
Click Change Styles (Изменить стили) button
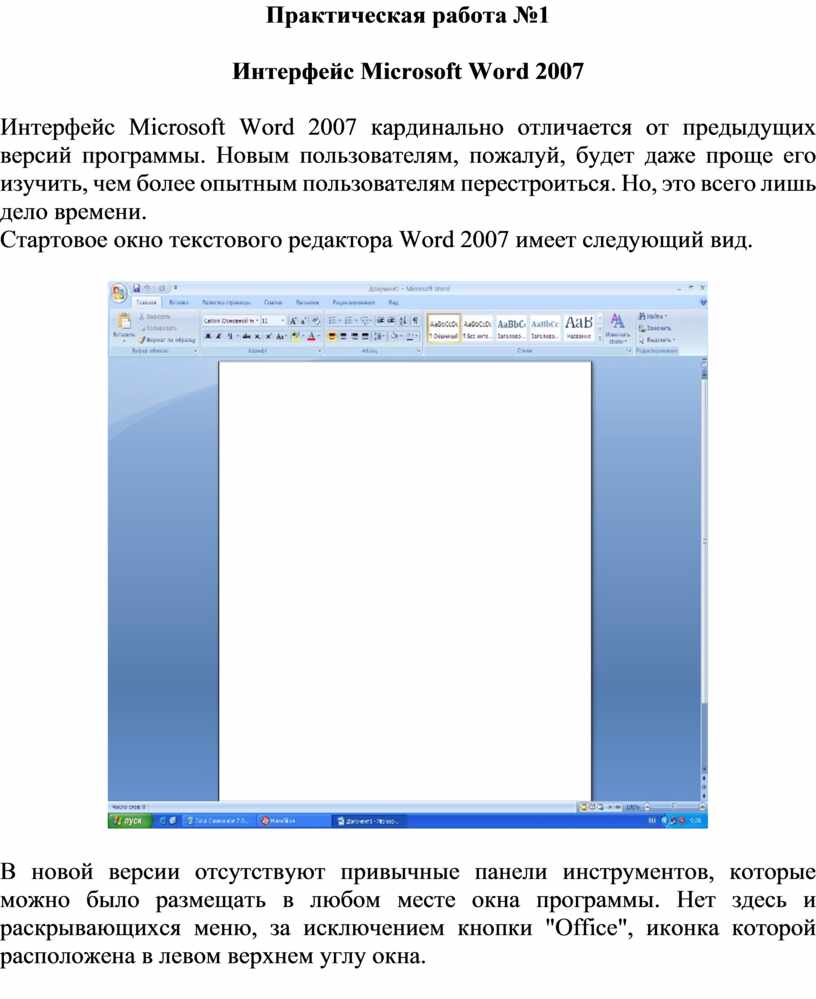(x=617, y=328)
